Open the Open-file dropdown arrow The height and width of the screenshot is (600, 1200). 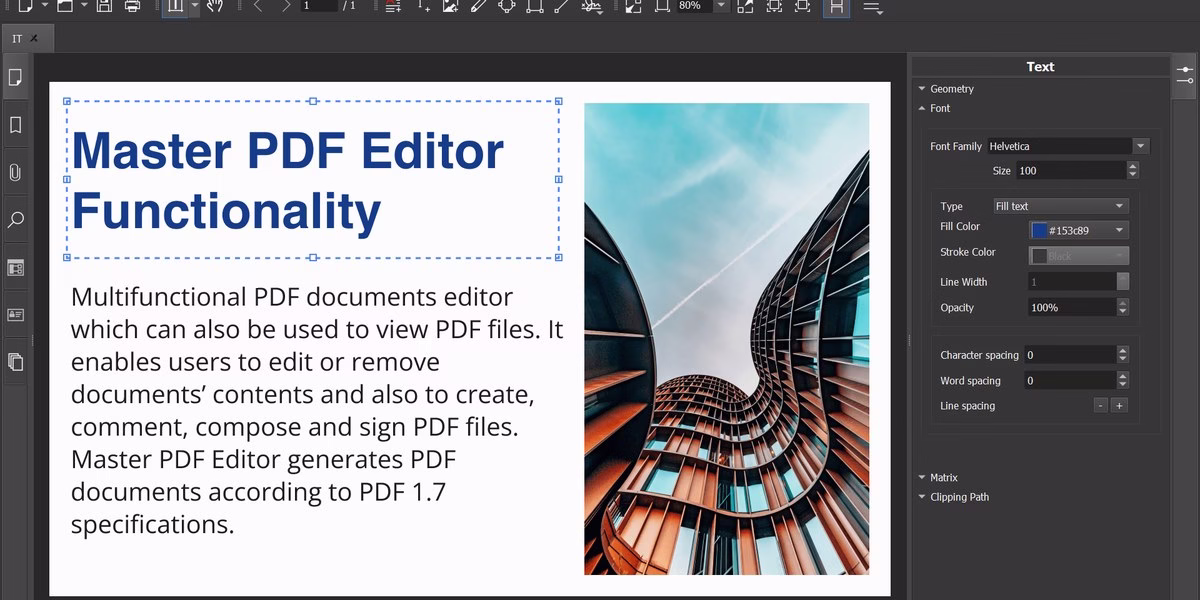(83, 6)
